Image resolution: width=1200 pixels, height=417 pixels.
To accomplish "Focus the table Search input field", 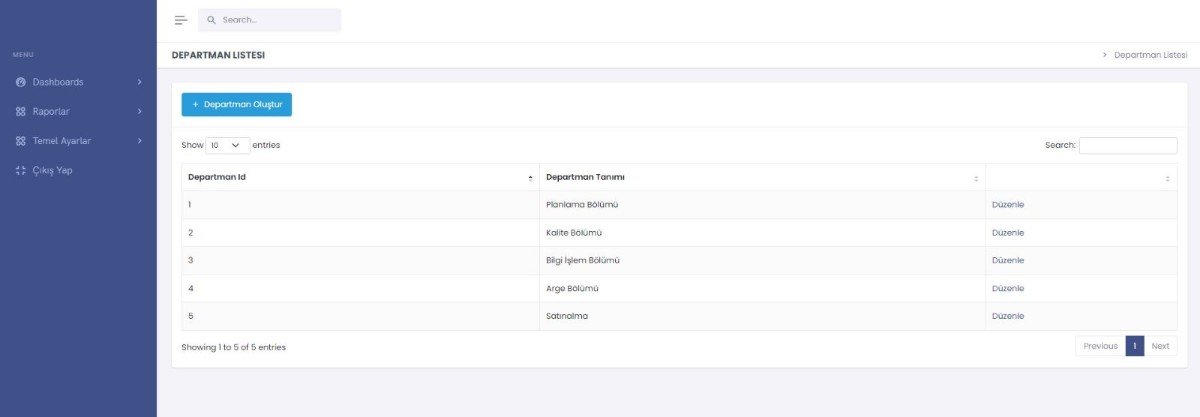I will [1128, 145].
